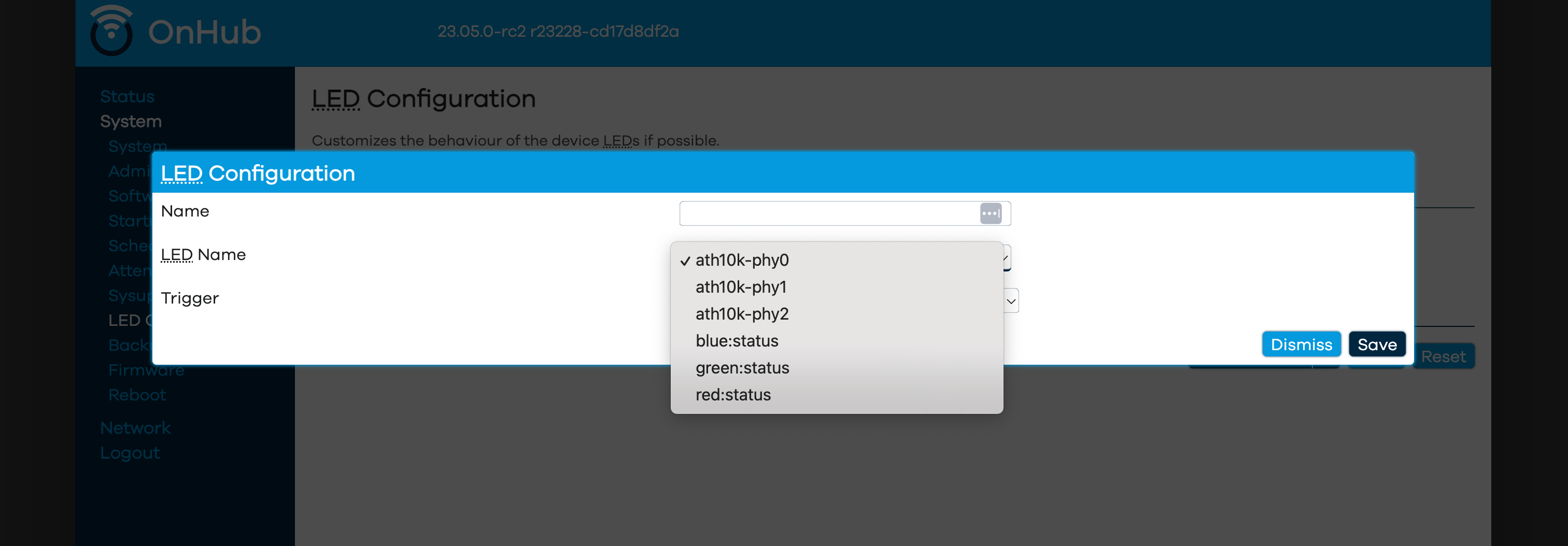The height and width of the screenshot is (546, 1568).
Task: Expand the Trigger dropdown arrow
Action: point(1011,301)
